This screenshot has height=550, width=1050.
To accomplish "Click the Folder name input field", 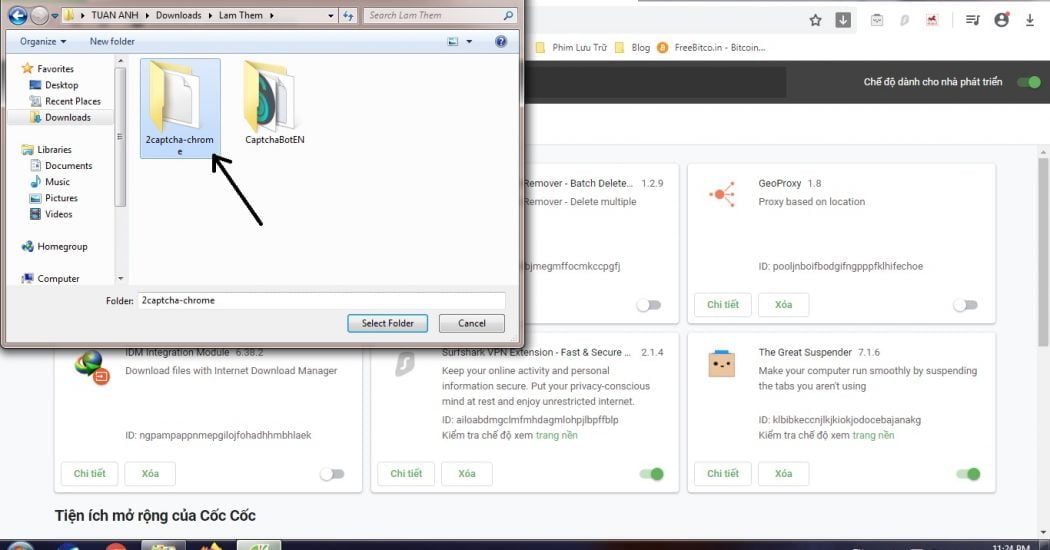I will coord(321,300).
